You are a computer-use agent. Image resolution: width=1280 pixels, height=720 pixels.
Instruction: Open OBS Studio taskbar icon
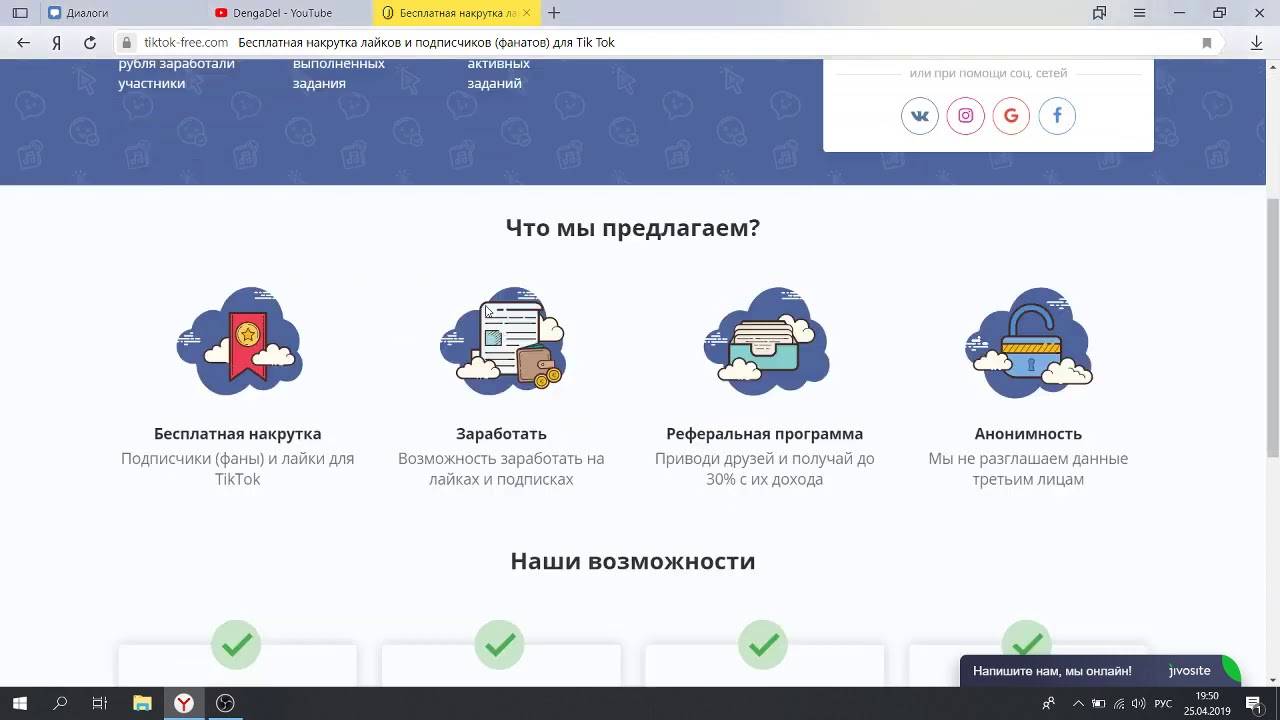(x=226, y=703)
